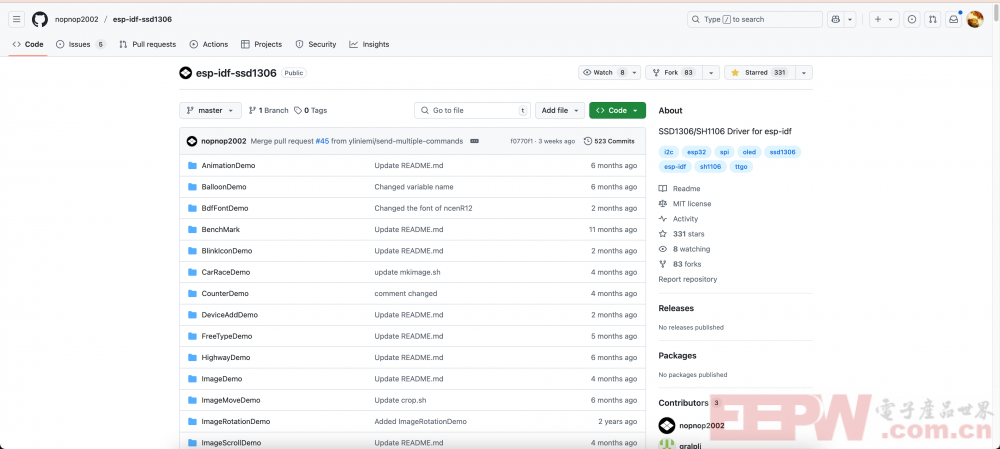Open nopnop2002 contributor avatar

pos(666,425)
